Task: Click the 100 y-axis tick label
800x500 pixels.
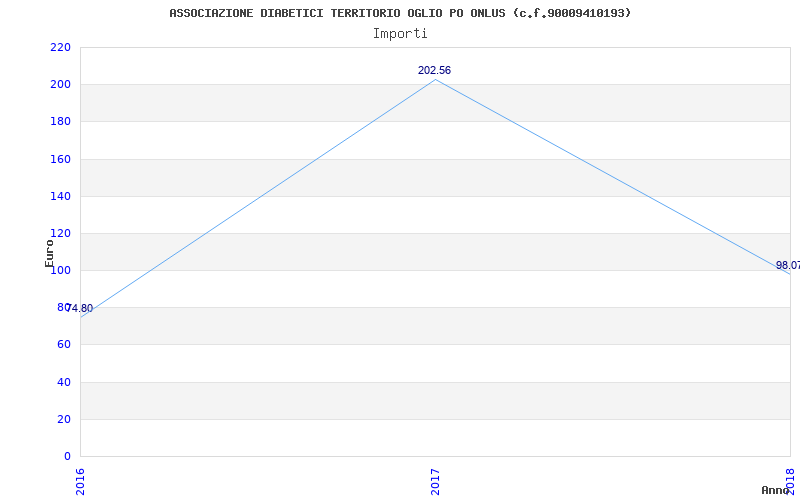Action: pyautogui.click(x=60, y=270)
